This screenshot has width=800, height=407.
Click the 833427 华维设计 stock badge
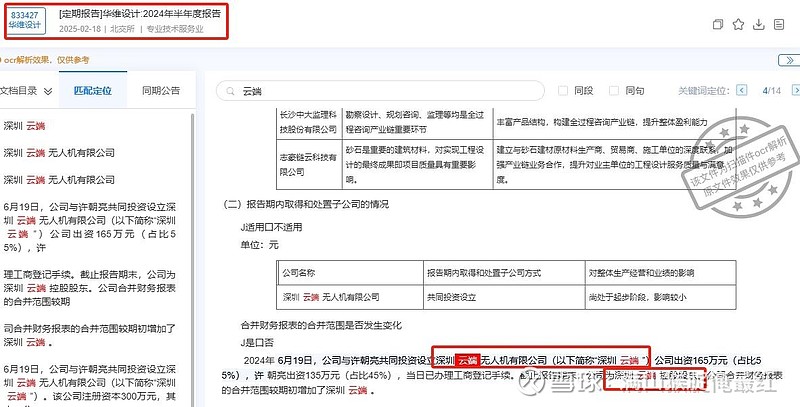[x=26, y=21]
